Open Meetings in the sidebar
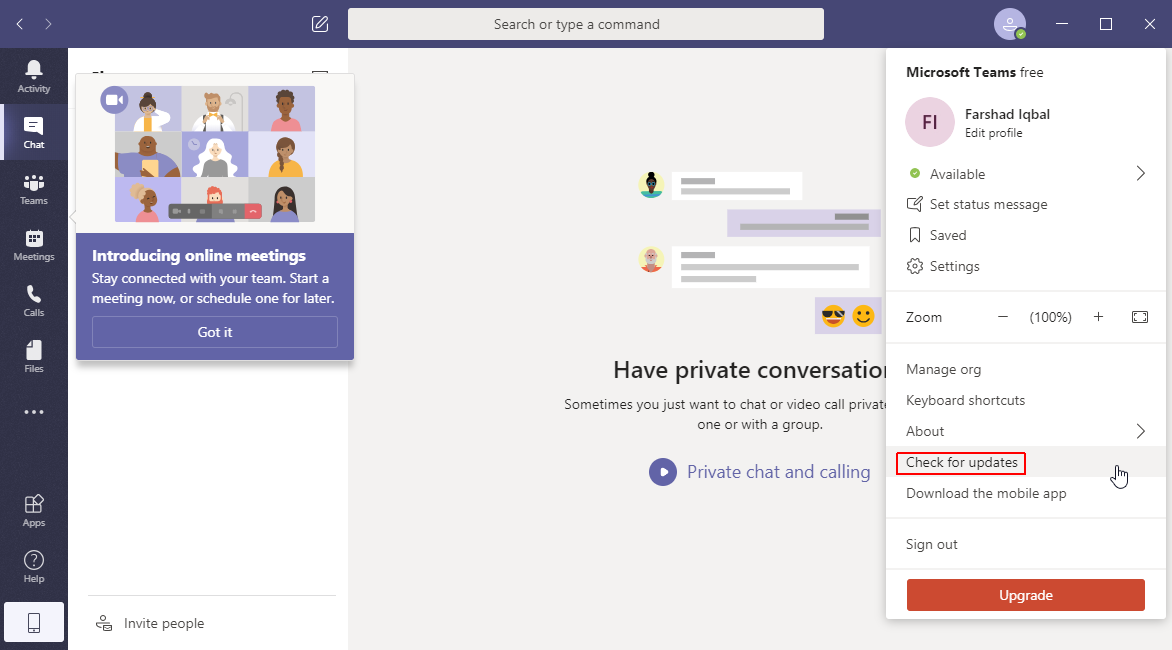1172x650 pixels. tap(34, 244)
